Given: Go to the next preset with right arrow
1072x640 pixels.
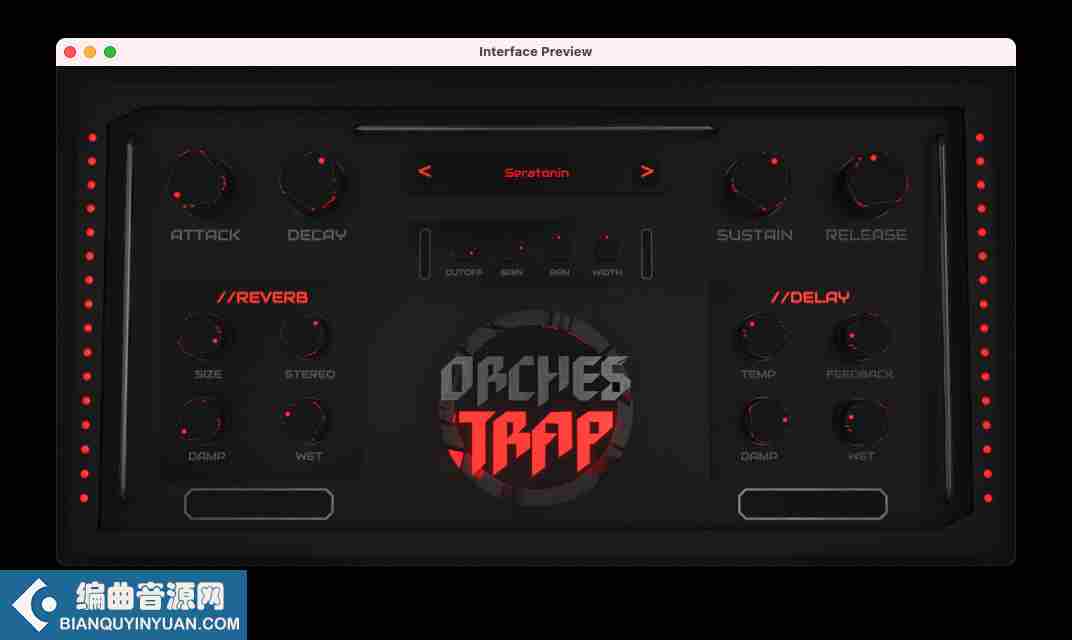Looking at the screenshot, I should pyautogui.click(x=647, y=172).
